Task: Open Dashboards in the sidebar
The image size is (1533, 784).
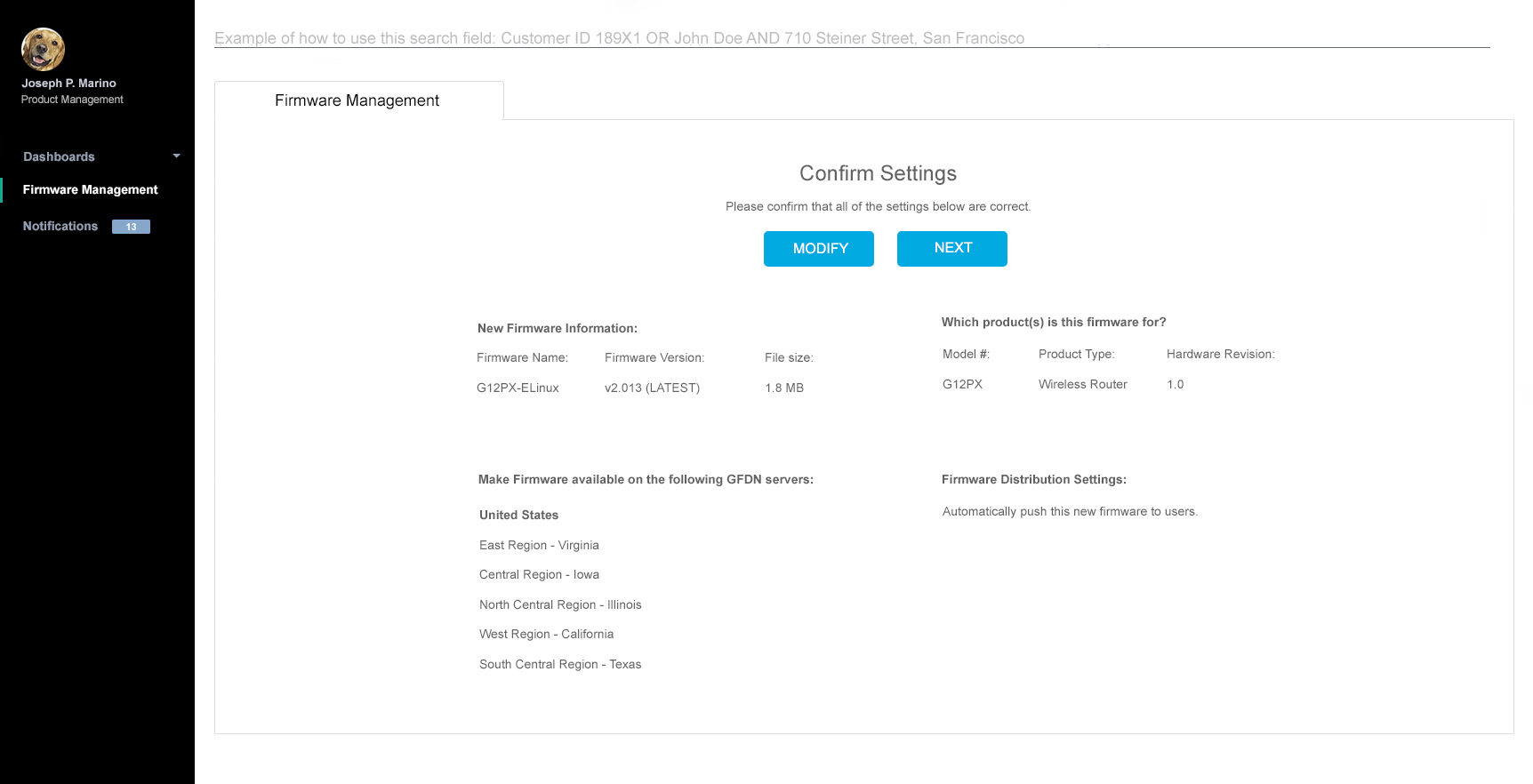Action: 59,156
